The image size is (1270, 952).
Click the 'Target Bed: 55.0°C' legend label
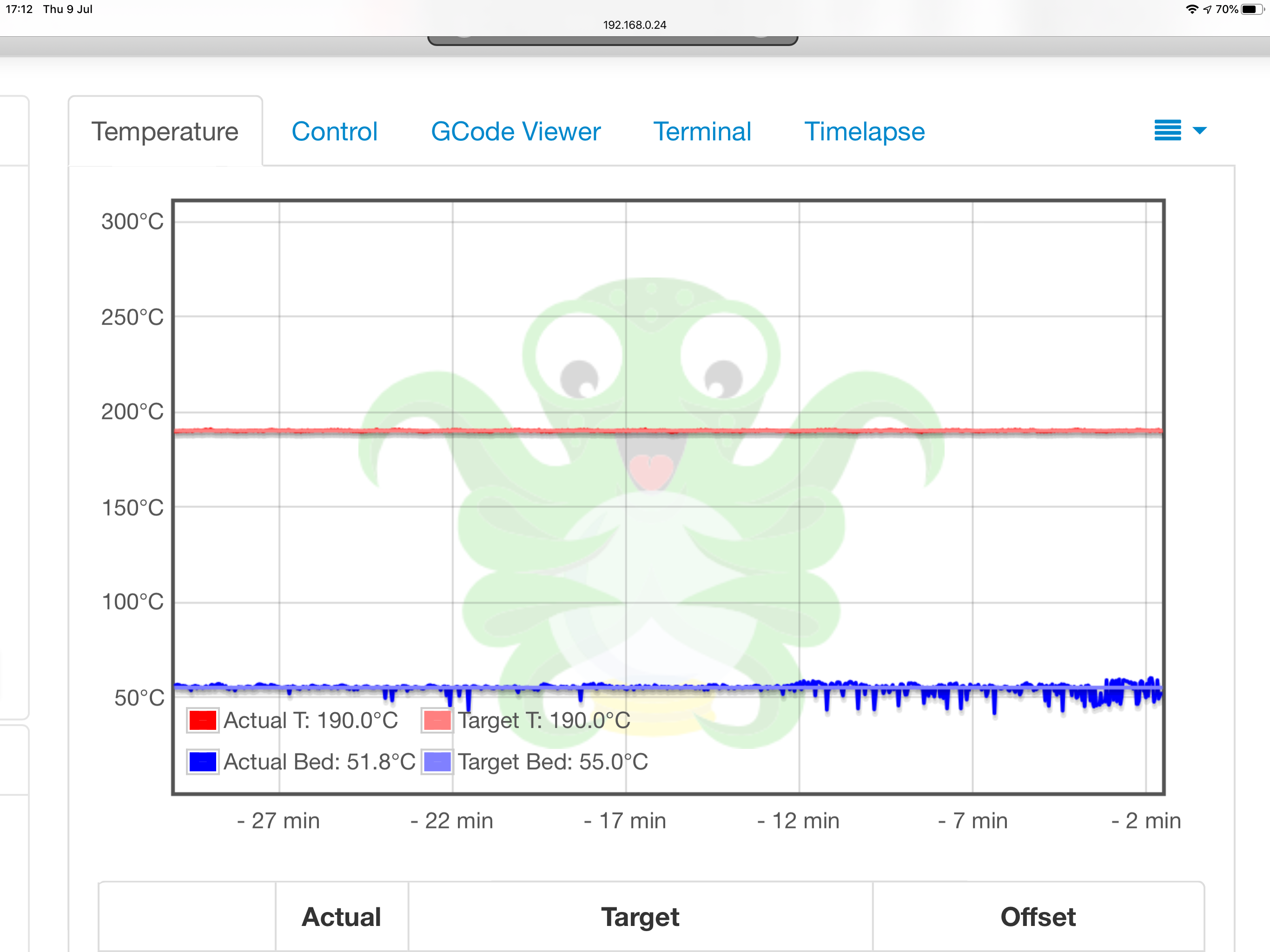pyautogui.click(x=553, y=762)
